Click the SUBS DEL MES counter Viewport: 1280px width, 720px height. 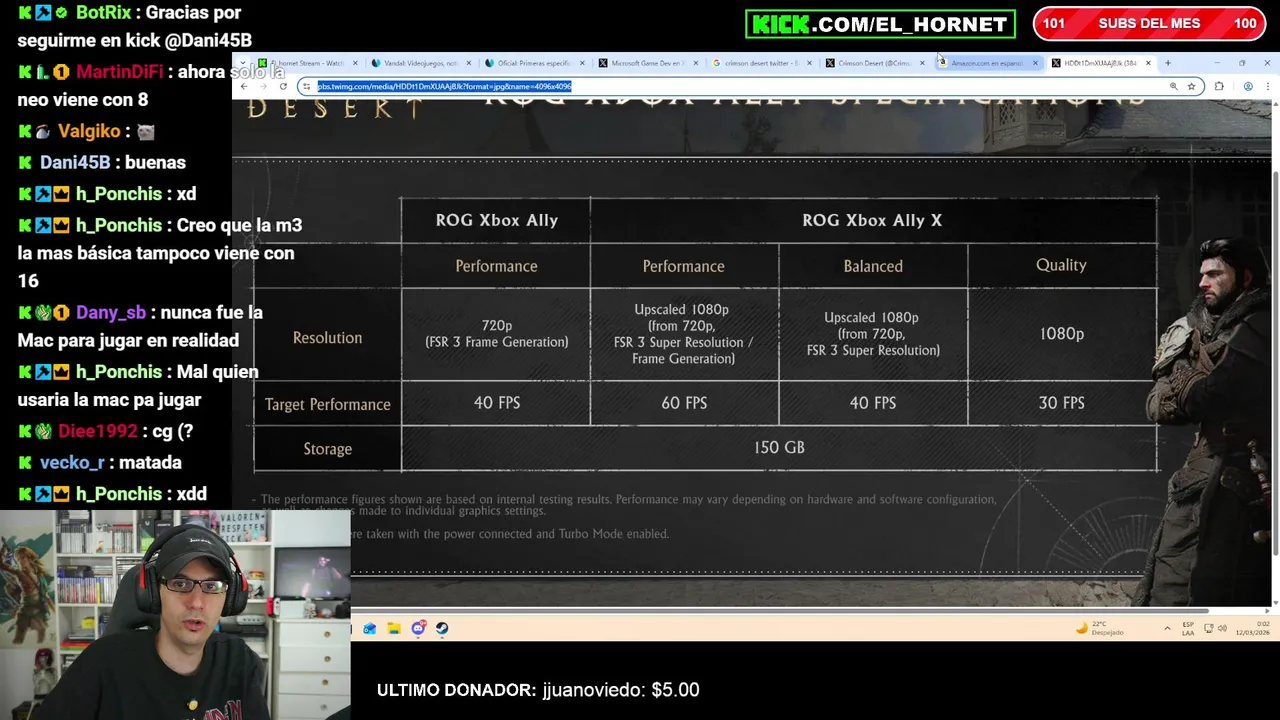pos(1149,24)
